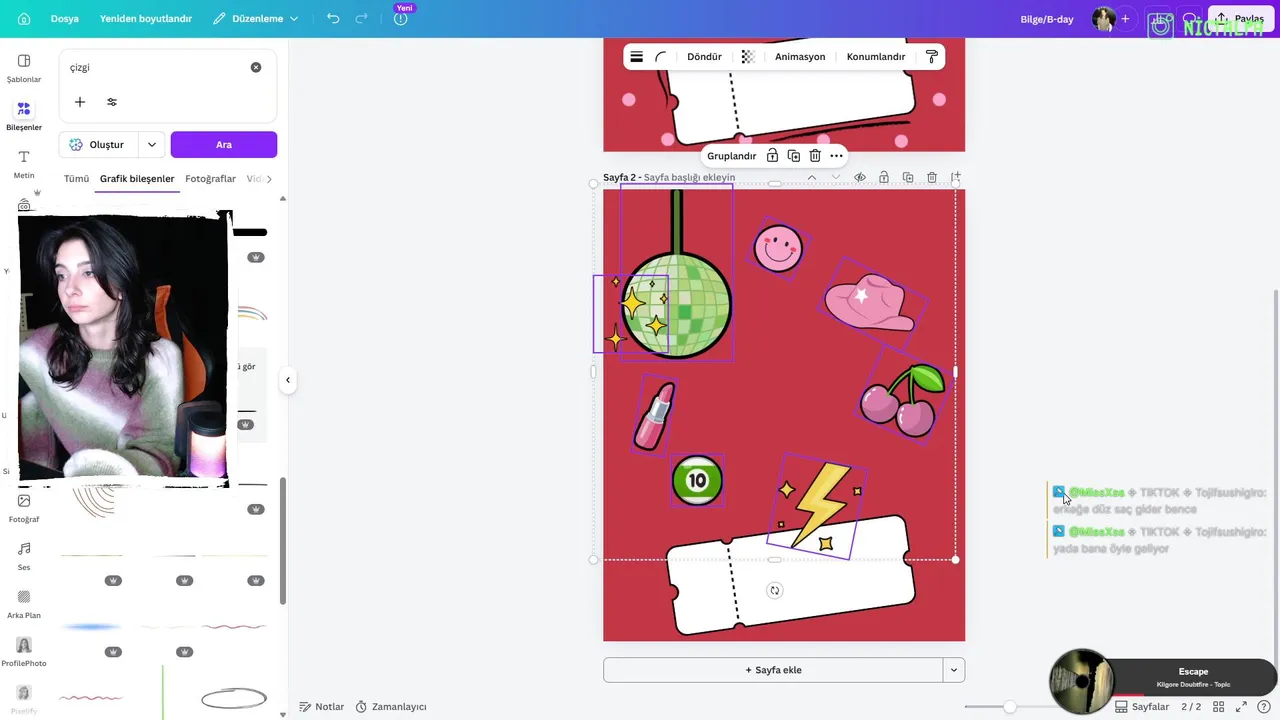The height and width of the screenshot is (720, 1280).
Task: Collapse the side panel arrow
Action: pos(288,380)
